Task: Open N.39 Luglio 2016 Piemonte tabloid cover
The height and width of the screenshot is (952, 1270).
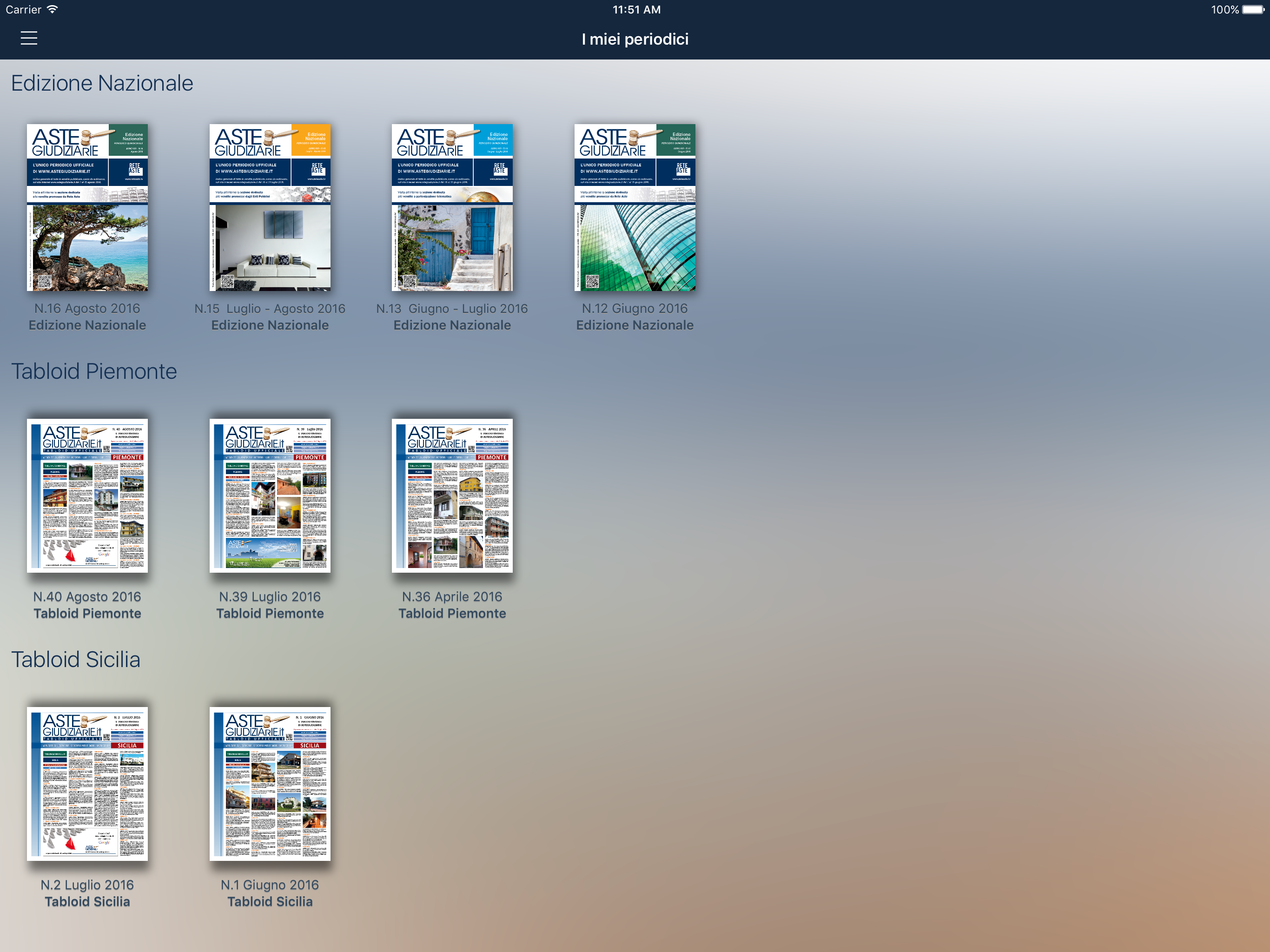Action: point(270,496)
